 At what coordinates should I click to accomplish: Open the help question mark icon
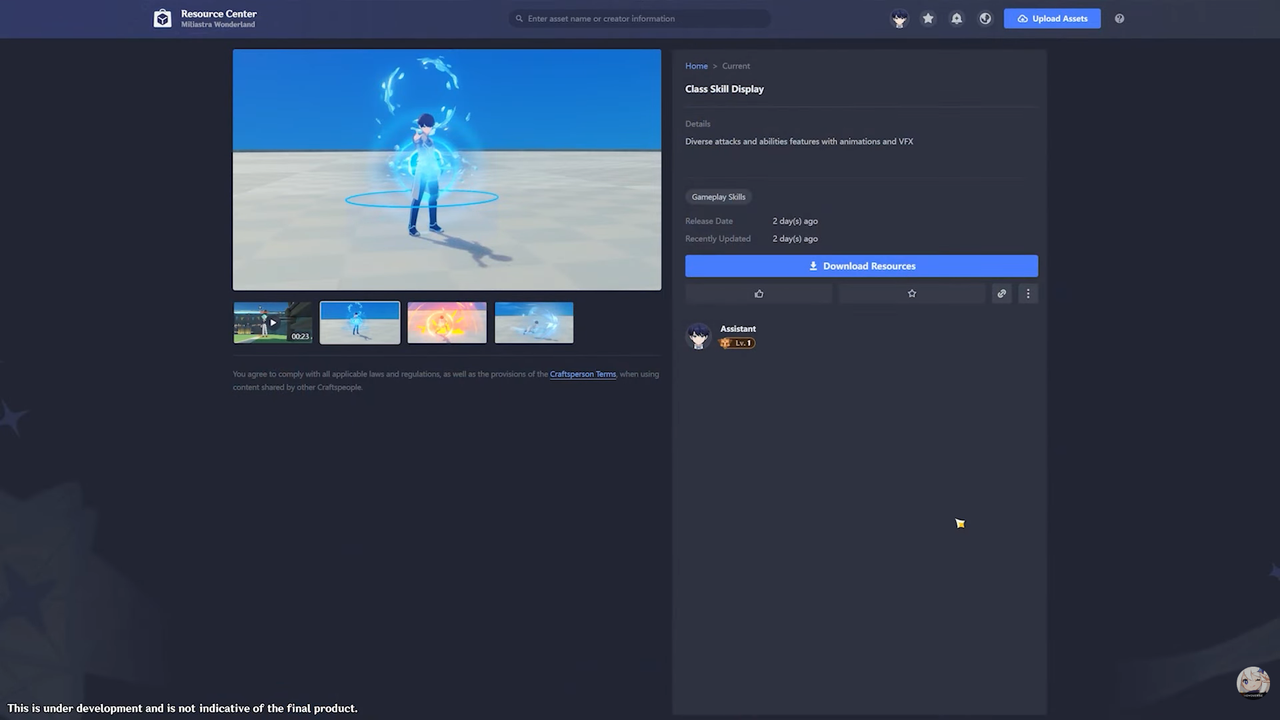(x=1119, y=18)
